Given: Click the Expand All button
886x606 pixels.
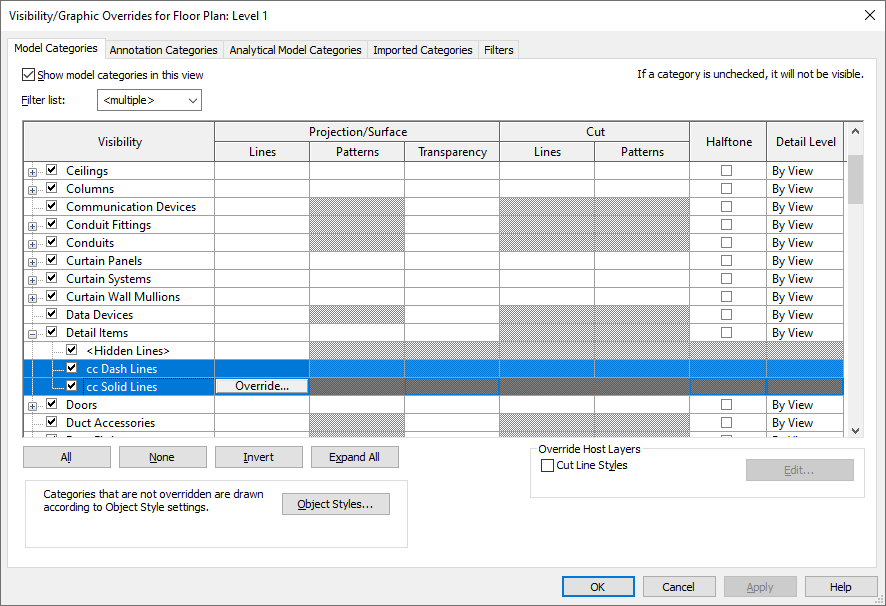Looking at the screenshot, I should coord(355,457).
